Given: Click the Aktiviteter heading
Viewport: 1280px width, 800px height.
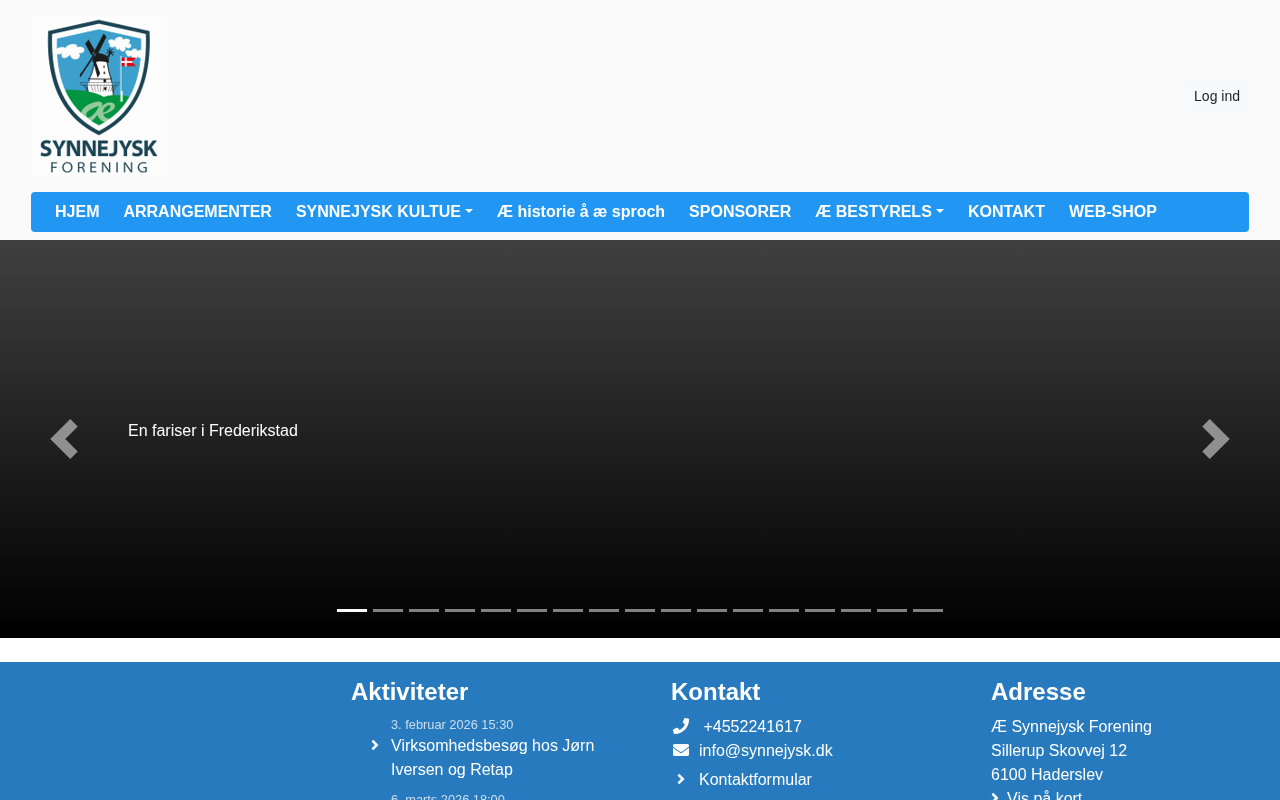Looking at the screenshot, I should point(410,691).
